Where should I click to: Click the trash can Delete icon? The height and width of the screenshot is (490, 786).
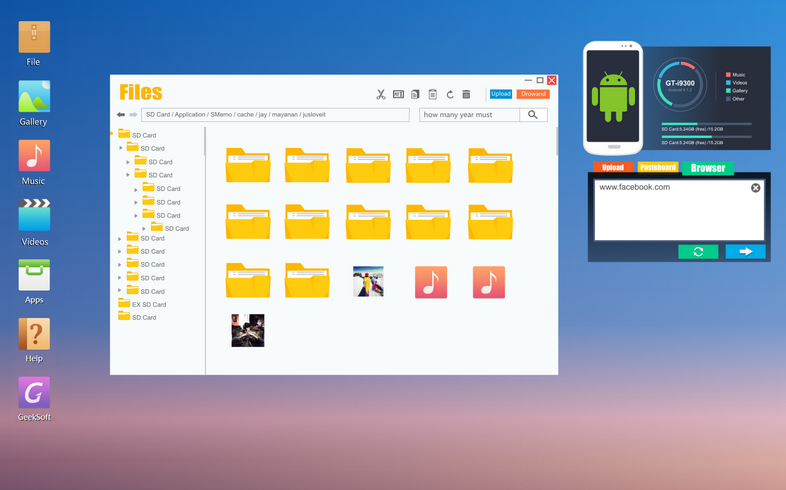(466, 94)
